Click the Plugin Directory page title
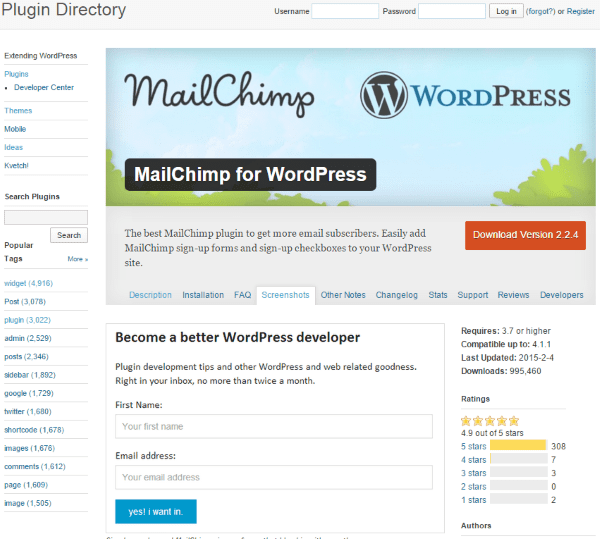The width and height of the screenshot is (600, 539). [x=64, y=10]
